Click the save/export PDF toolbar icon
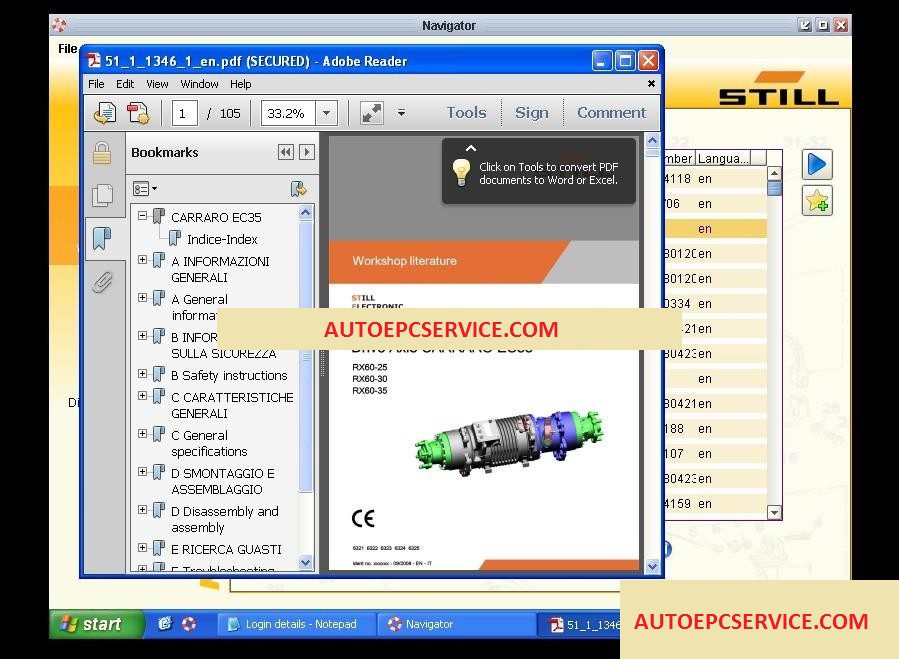Image resolution: width=899 pixels, height=659 pixels. coord(105,113)
